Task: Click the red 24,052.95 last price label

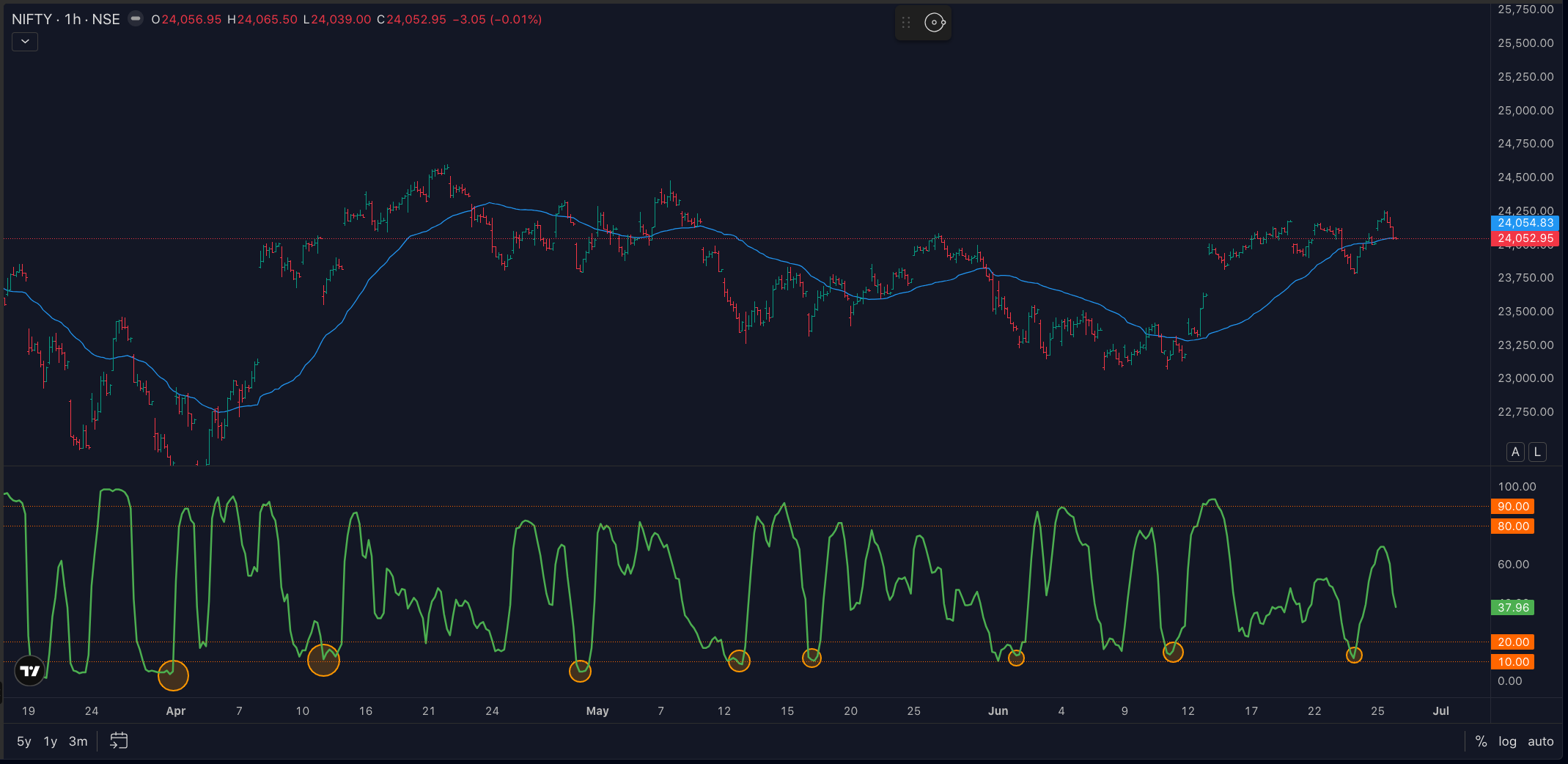Action: click(x=1525, y=238)
